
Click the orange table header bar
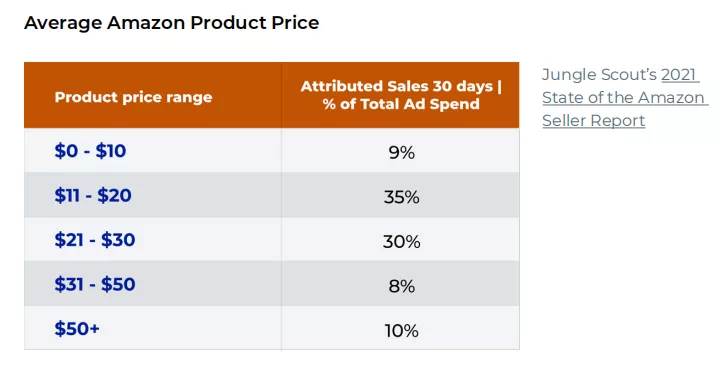(x=272, y=95)
